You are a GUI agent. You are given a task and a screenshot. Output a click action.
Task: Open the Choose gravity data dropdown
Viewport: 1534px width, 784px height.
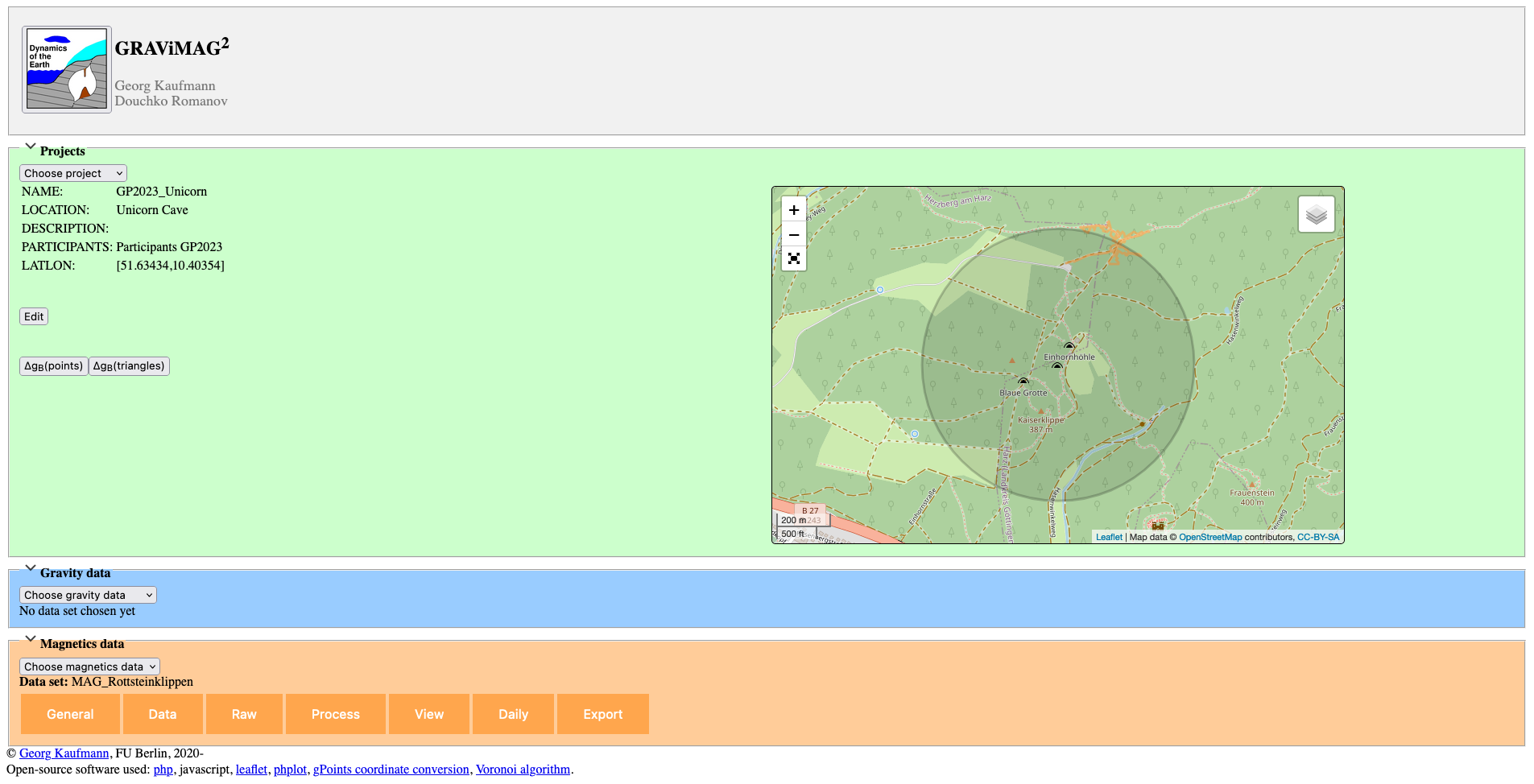88,595
